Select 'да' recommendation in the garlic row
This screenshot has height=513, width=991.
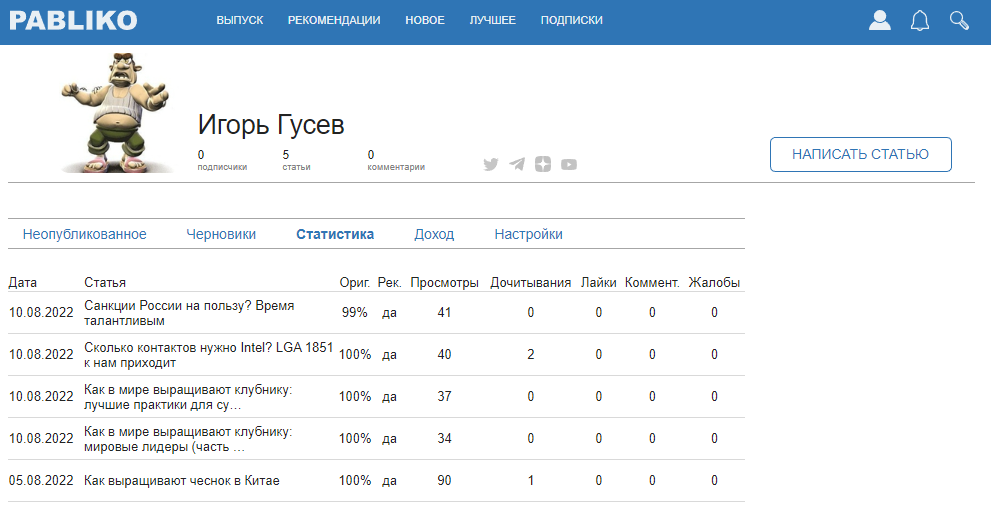(389, 481)
